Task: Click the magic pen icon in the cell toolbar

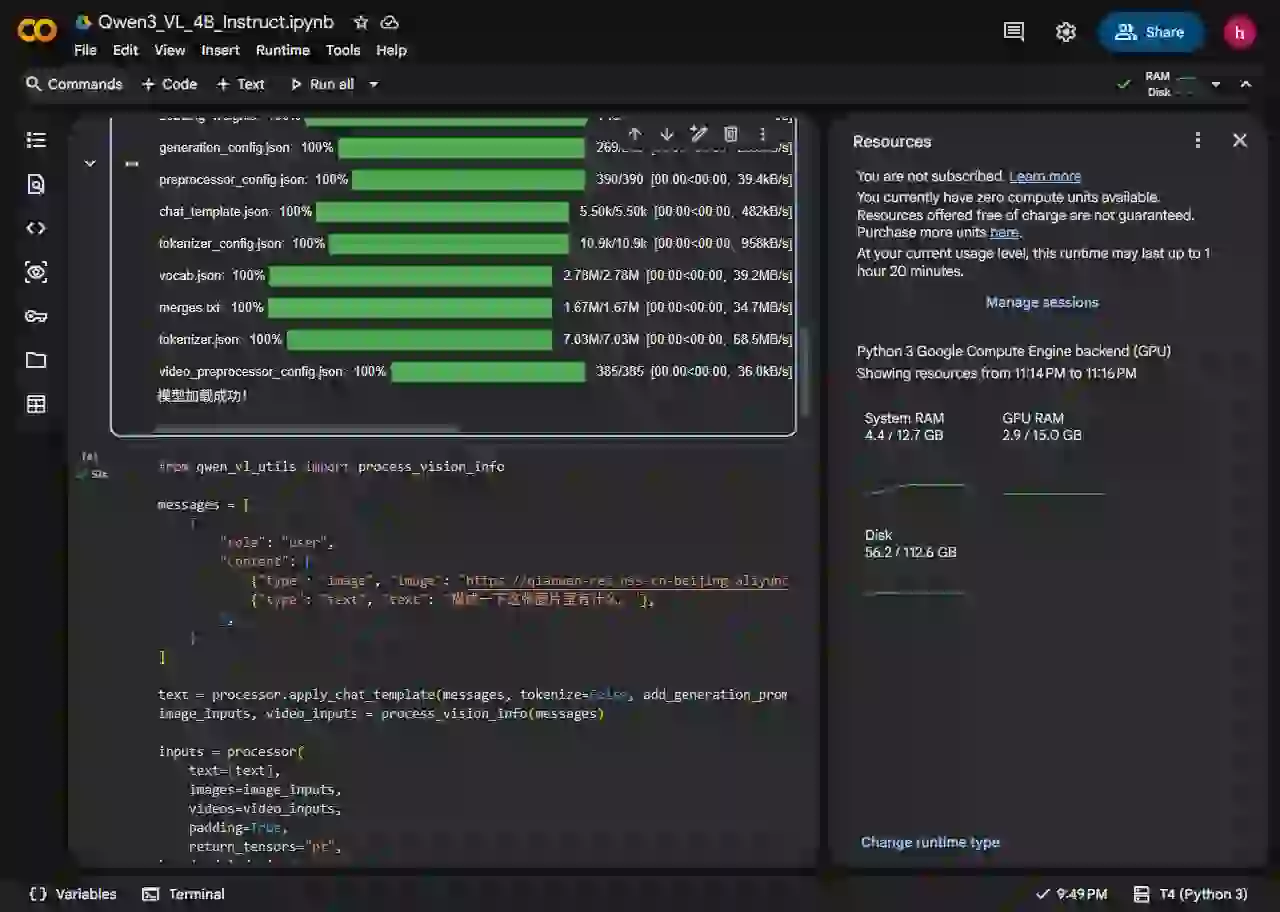Action: point(699,134)
